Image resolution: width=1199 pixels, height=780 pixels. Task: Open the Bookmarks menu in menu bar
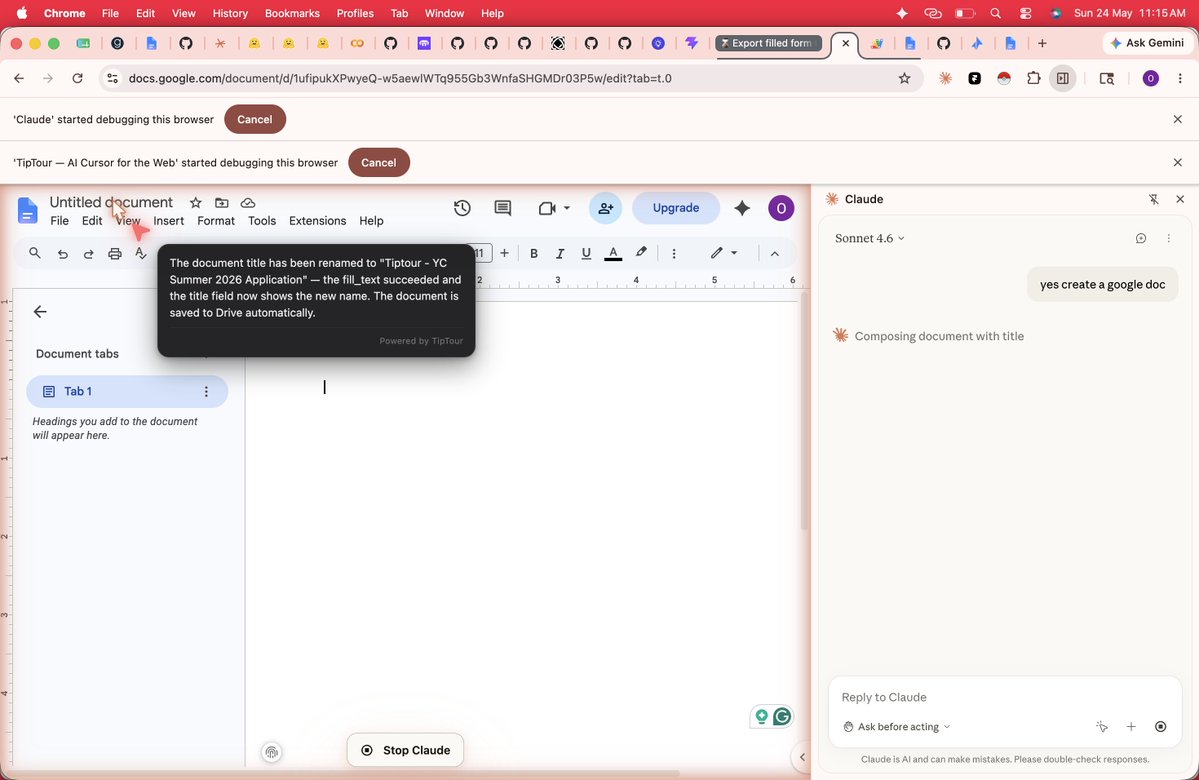[x=290, y=13]
